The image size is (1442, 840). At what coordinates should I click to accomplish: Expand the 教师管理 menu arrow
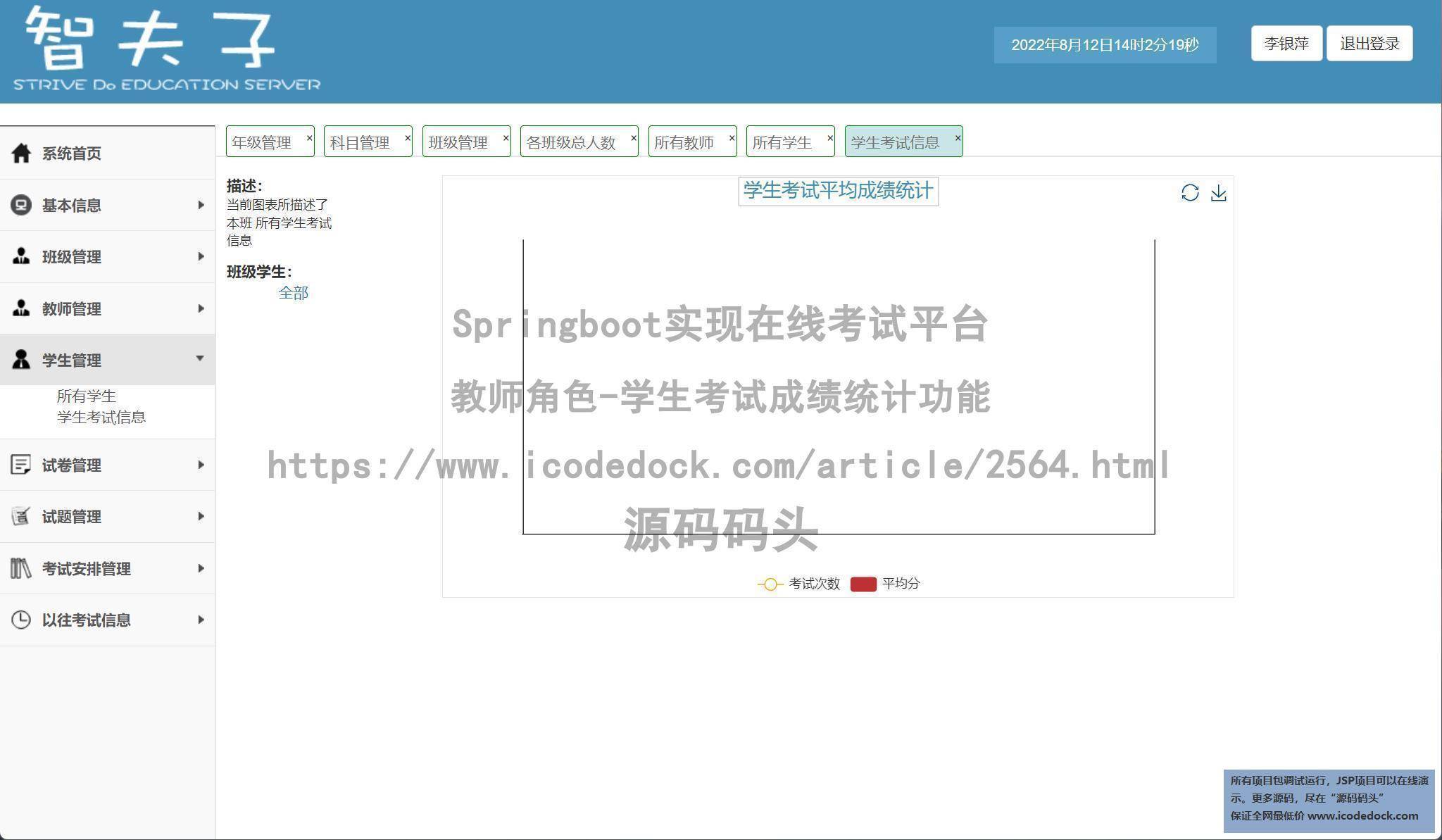coord(201,308)
